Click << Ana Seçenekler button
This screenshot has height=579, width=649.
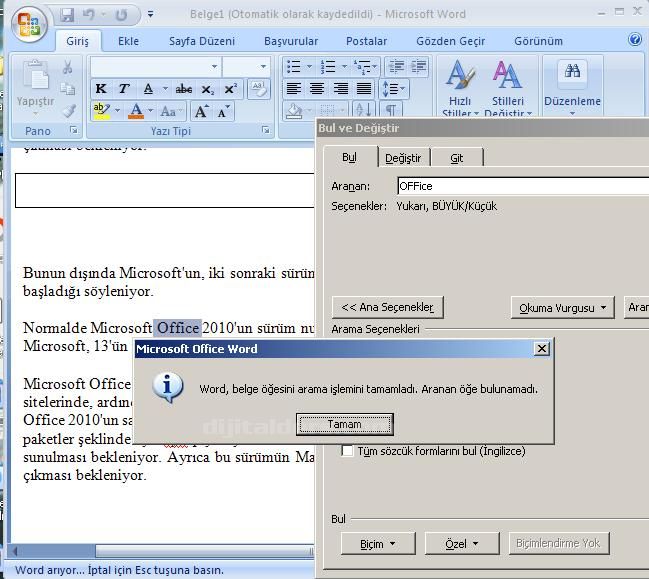(x=387, y=307)
